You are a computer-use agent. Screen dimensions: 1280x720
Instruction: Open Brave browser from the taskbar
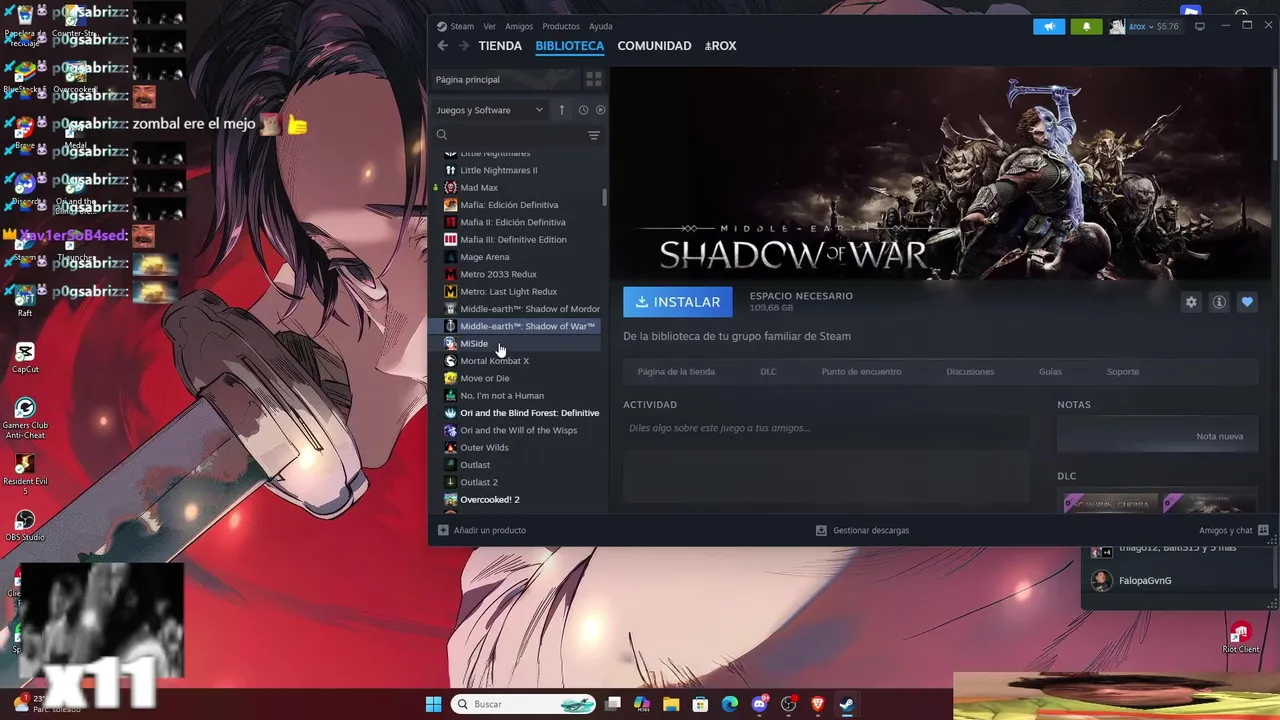[x=818, y=704]
